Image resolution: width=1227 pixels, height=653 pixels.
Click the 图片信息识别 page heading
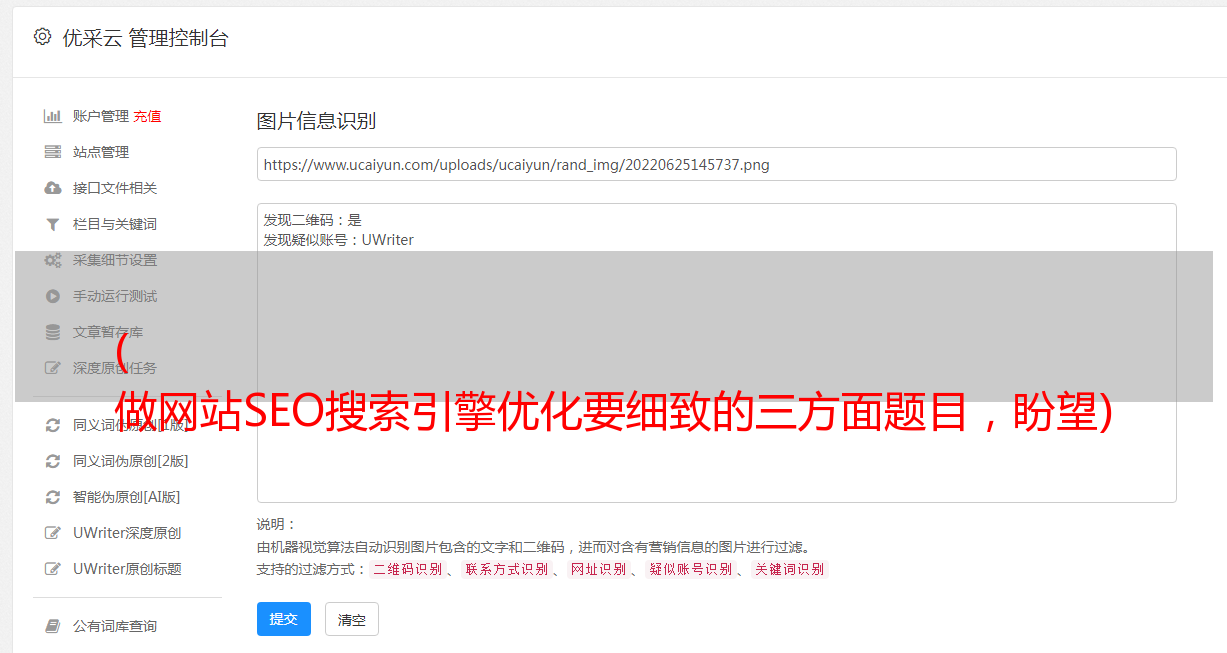[316, 121]
